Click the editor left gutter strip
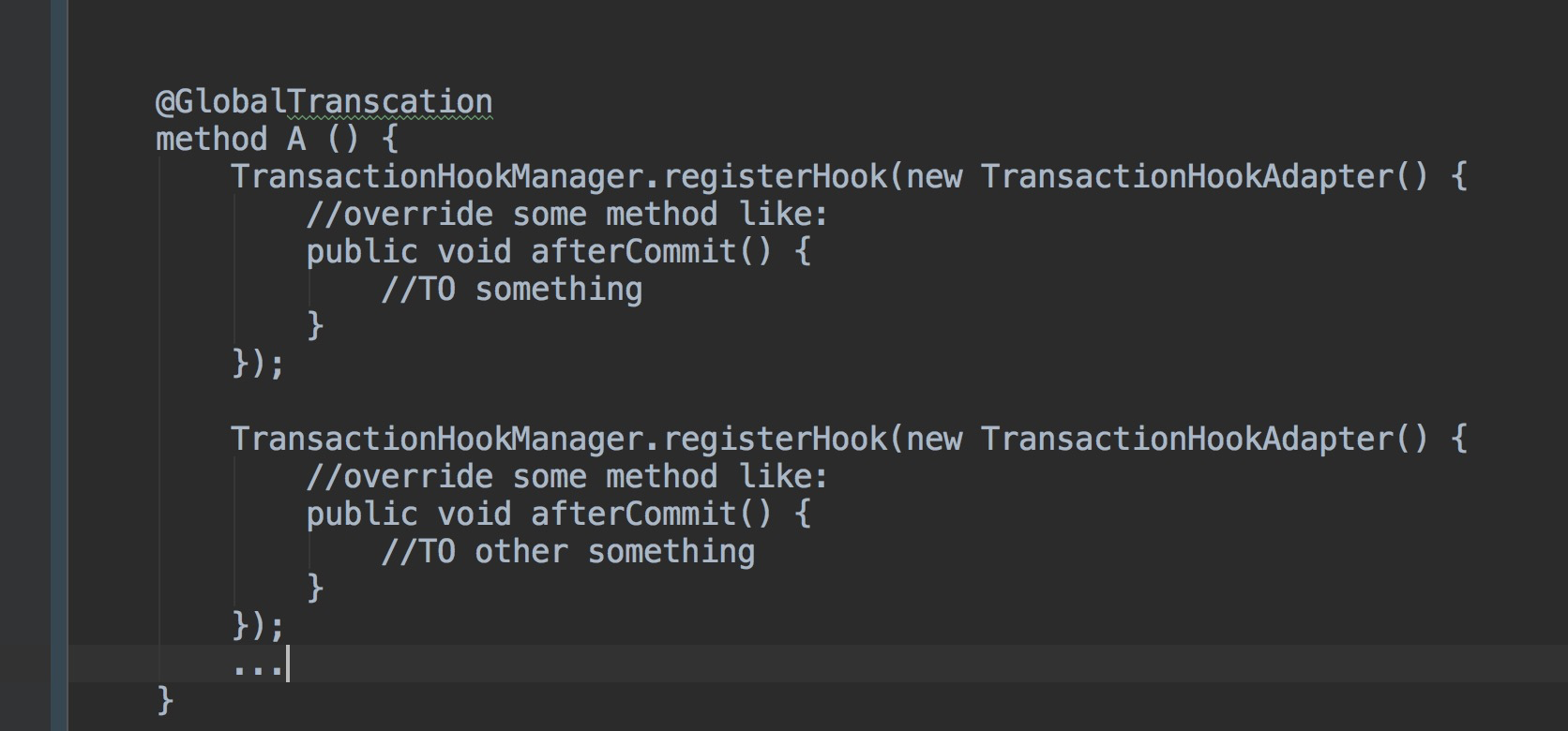Screen dimensions: 1568x731 point(59,365)
